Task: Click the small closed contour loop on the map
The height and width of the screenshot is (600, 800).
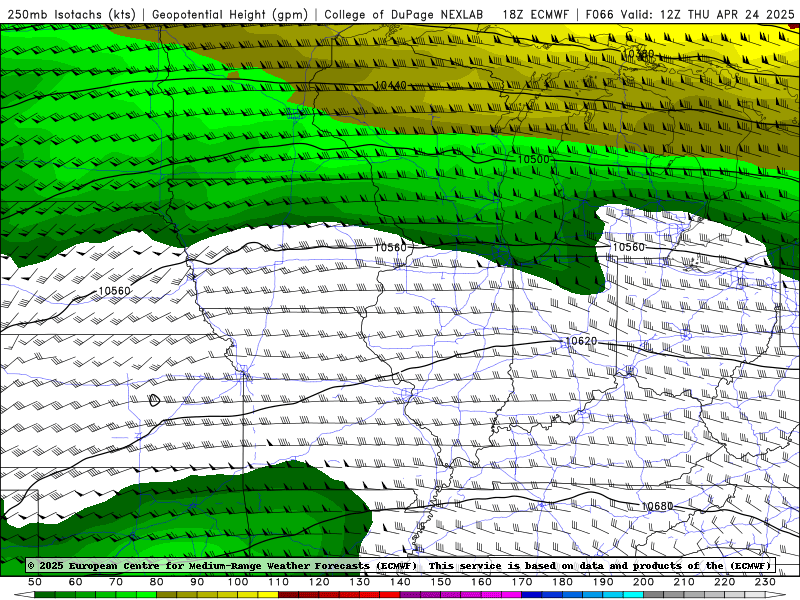Action: click(x=154, y=401)
